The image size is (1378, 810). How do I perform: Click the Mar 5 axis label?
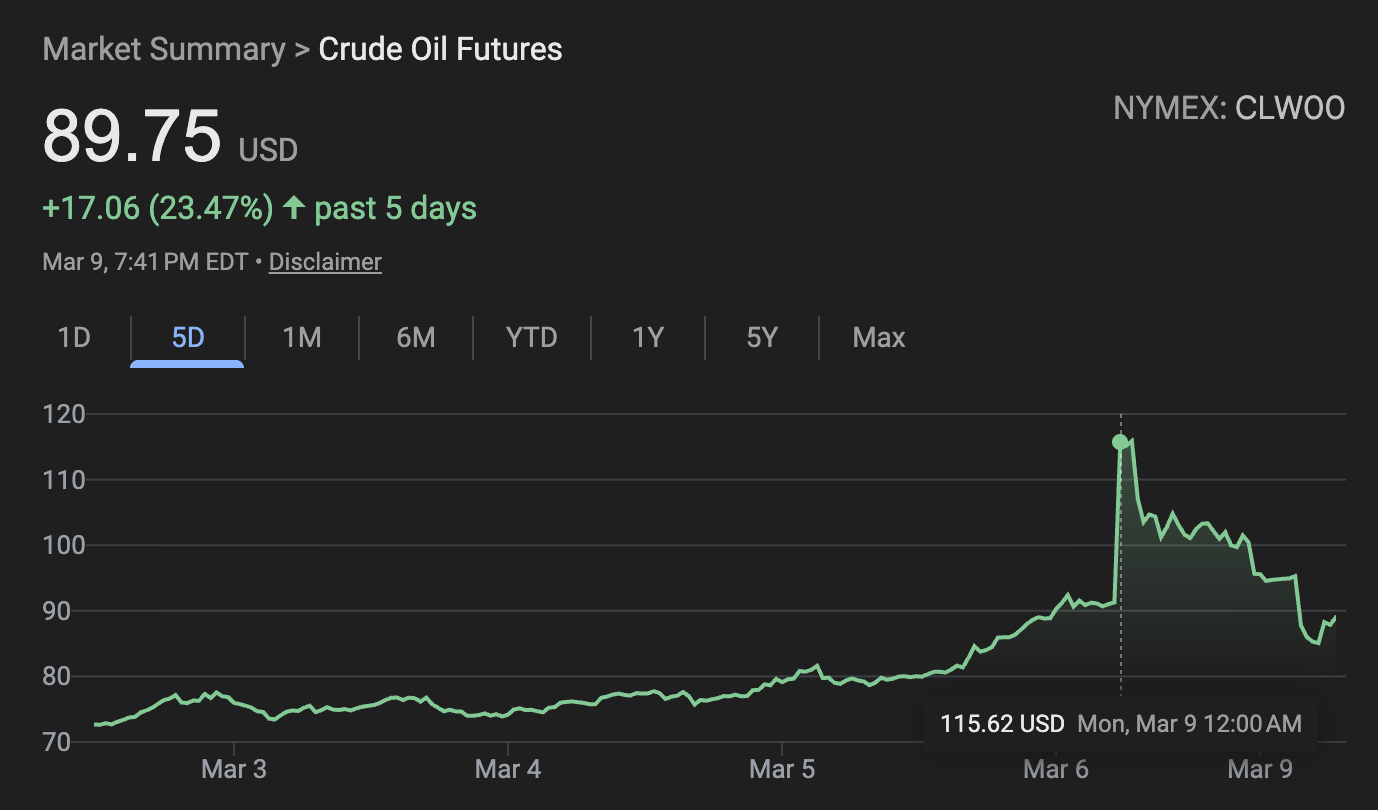click(782, 770)
